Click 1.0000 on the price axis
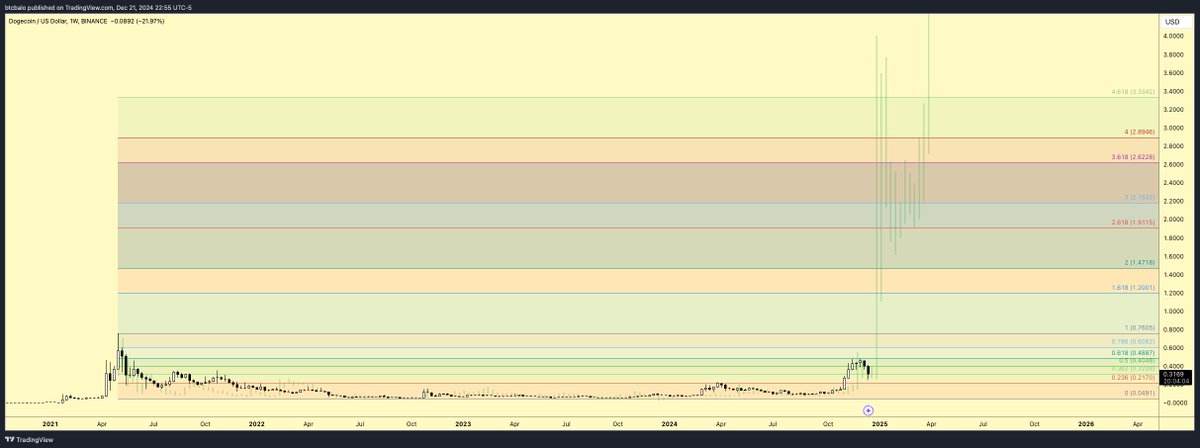 coord(1173,310)
